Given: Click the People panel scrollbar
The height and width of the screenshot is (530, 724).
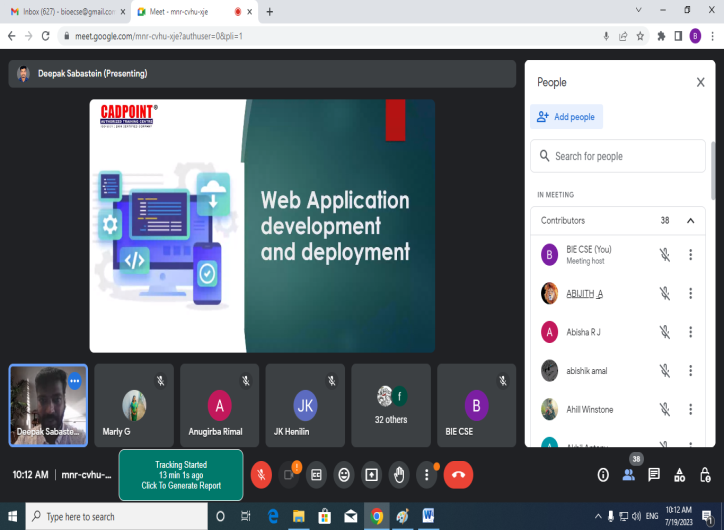Looking at the screenshot, I should pyautogui.click(x=712, y=171).
